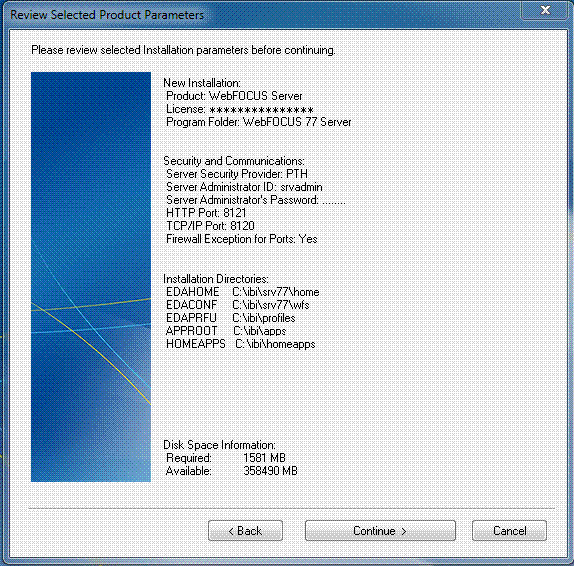The height and width of the screenshot is (566, 574).
Task: Click the HOMEAPPS C:\ibi\homeapps line
Action: [x=241, y=344]
